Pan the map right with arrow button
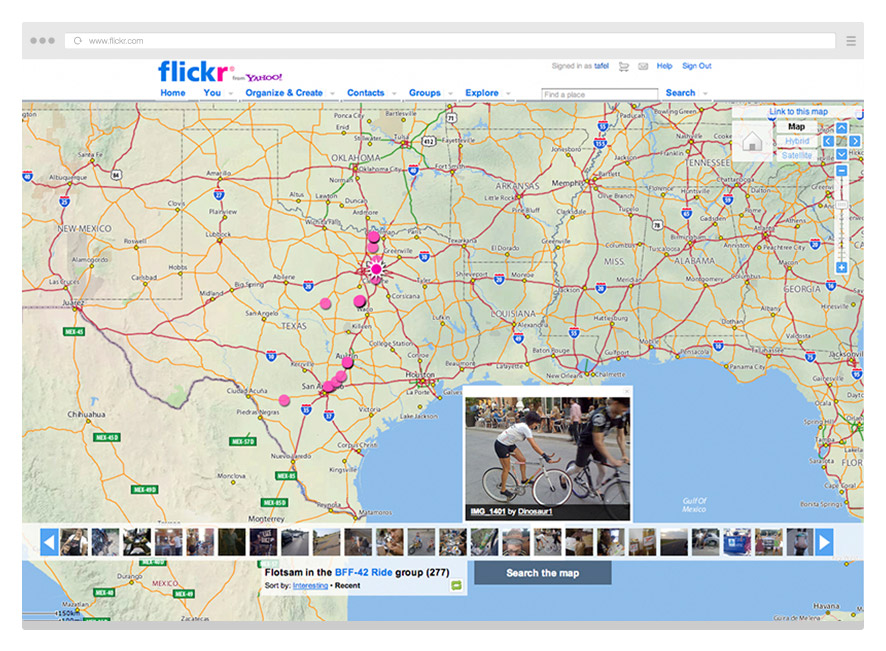This screenshot has height=651, width=886. [855, 141]
